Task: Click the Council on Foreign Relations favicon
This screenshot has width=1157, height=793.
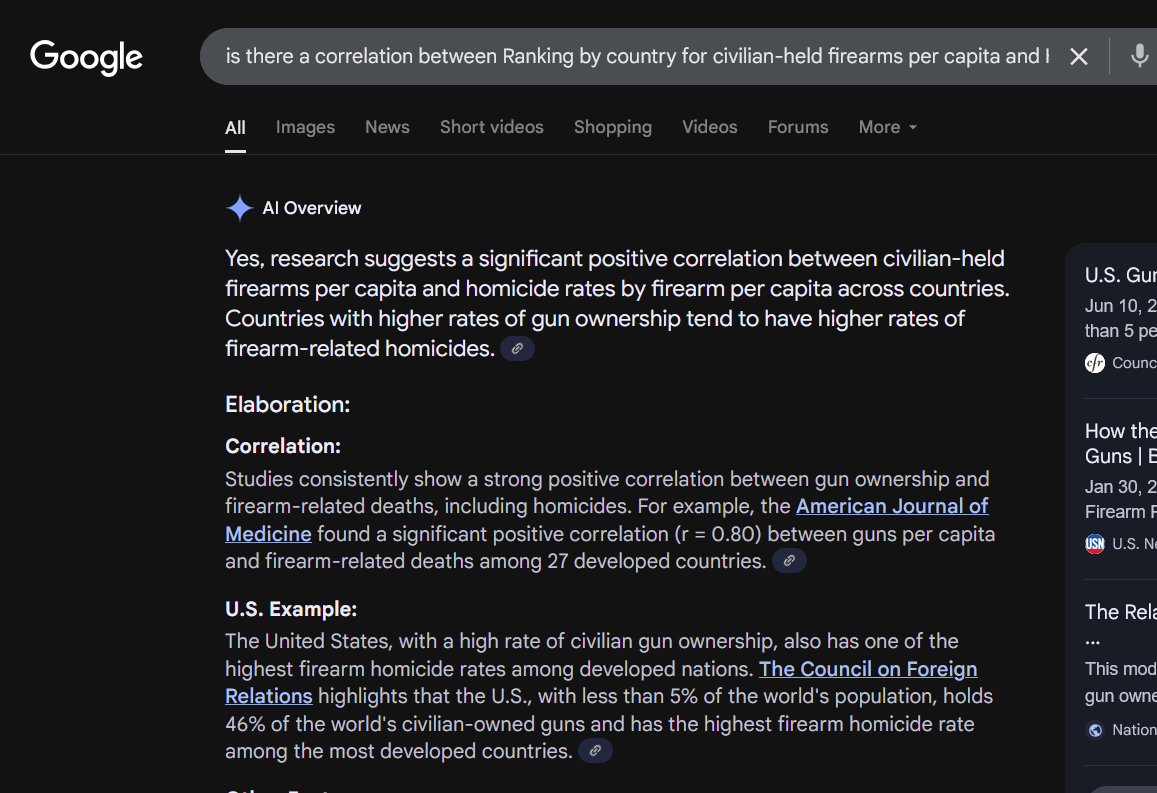Action: [1095, 363]
